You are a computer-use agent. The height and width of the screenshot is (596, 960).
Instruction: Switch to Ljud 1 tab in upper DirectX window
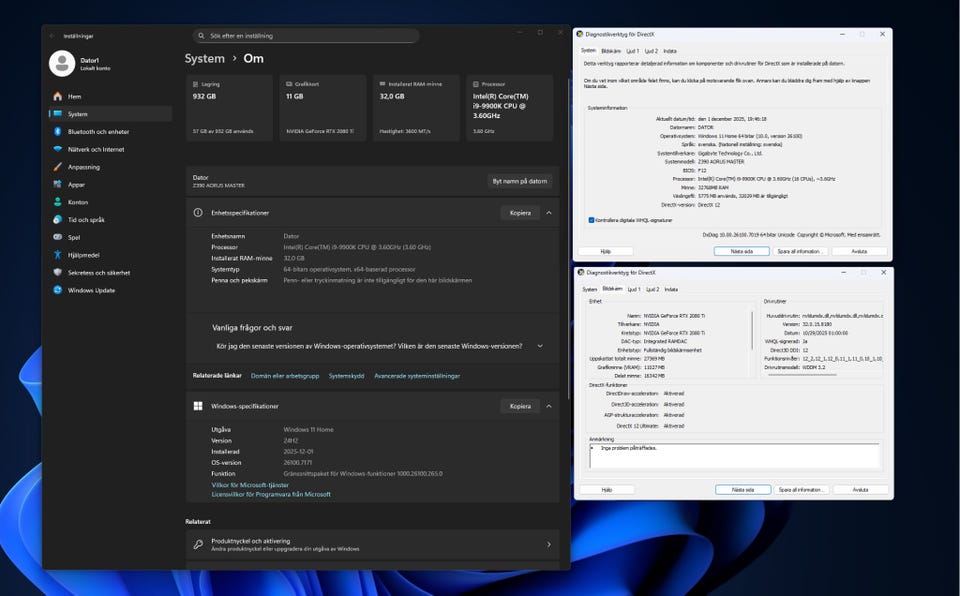[x=633, y=50]
